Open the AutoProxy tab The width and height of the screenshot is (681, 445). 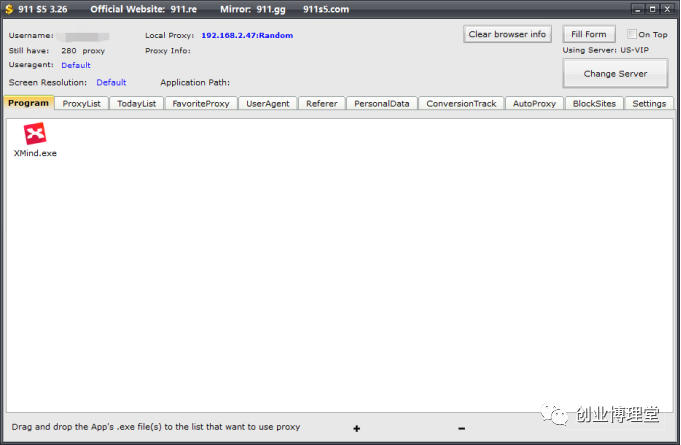pyautogui.click(x=534, y=104)
